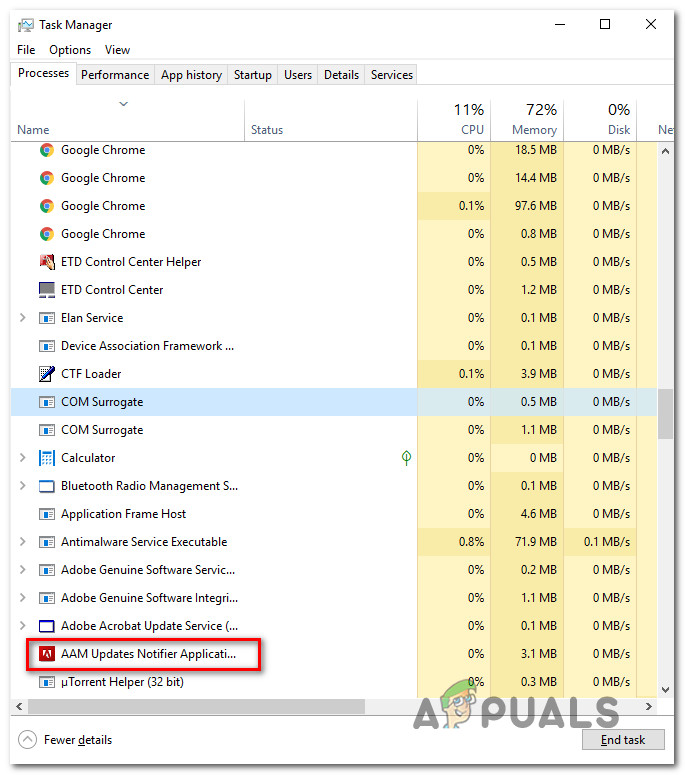Screen dimensions: 685x775
Task: Click the COM Surrogate icon on the 1.1 MB row
Action: pyautogui.click(x=47, y=430)
